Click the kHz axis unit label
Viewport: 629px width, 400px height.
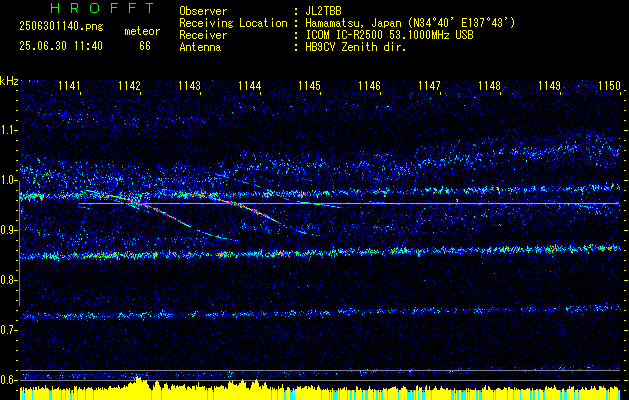[9, 81]
